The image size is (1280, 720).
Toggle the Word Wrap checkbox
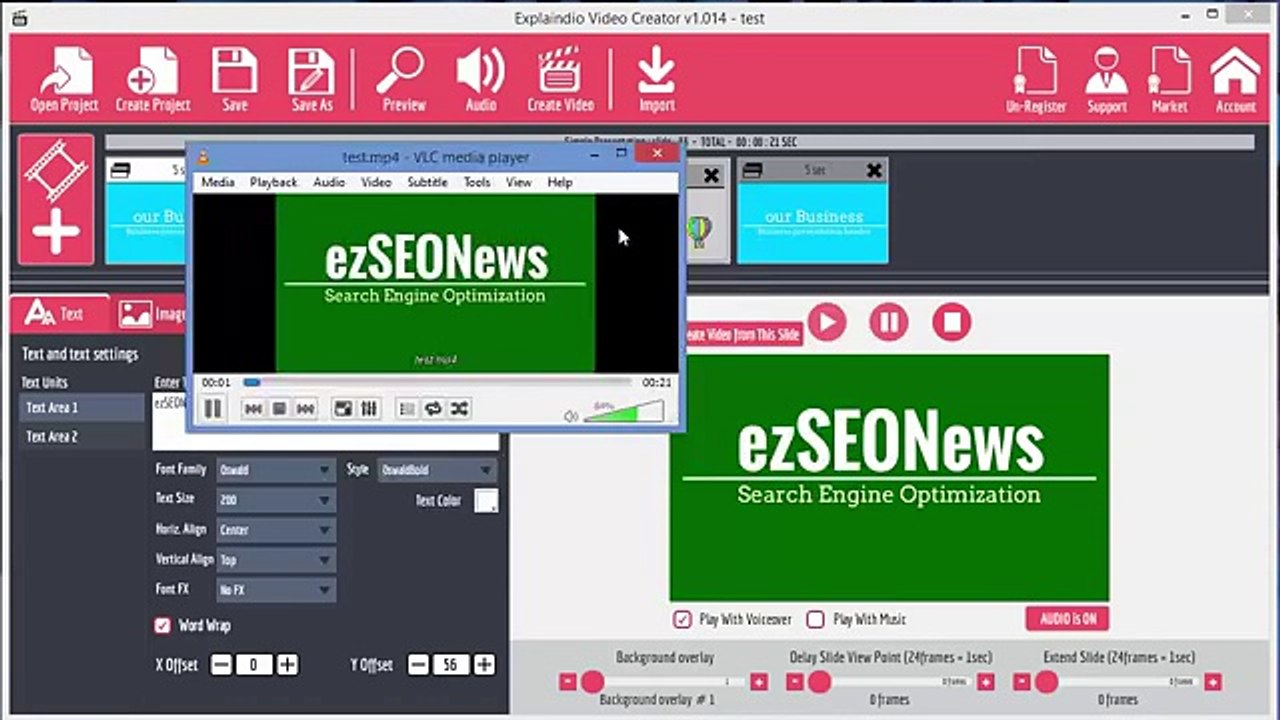click(162, 626)
